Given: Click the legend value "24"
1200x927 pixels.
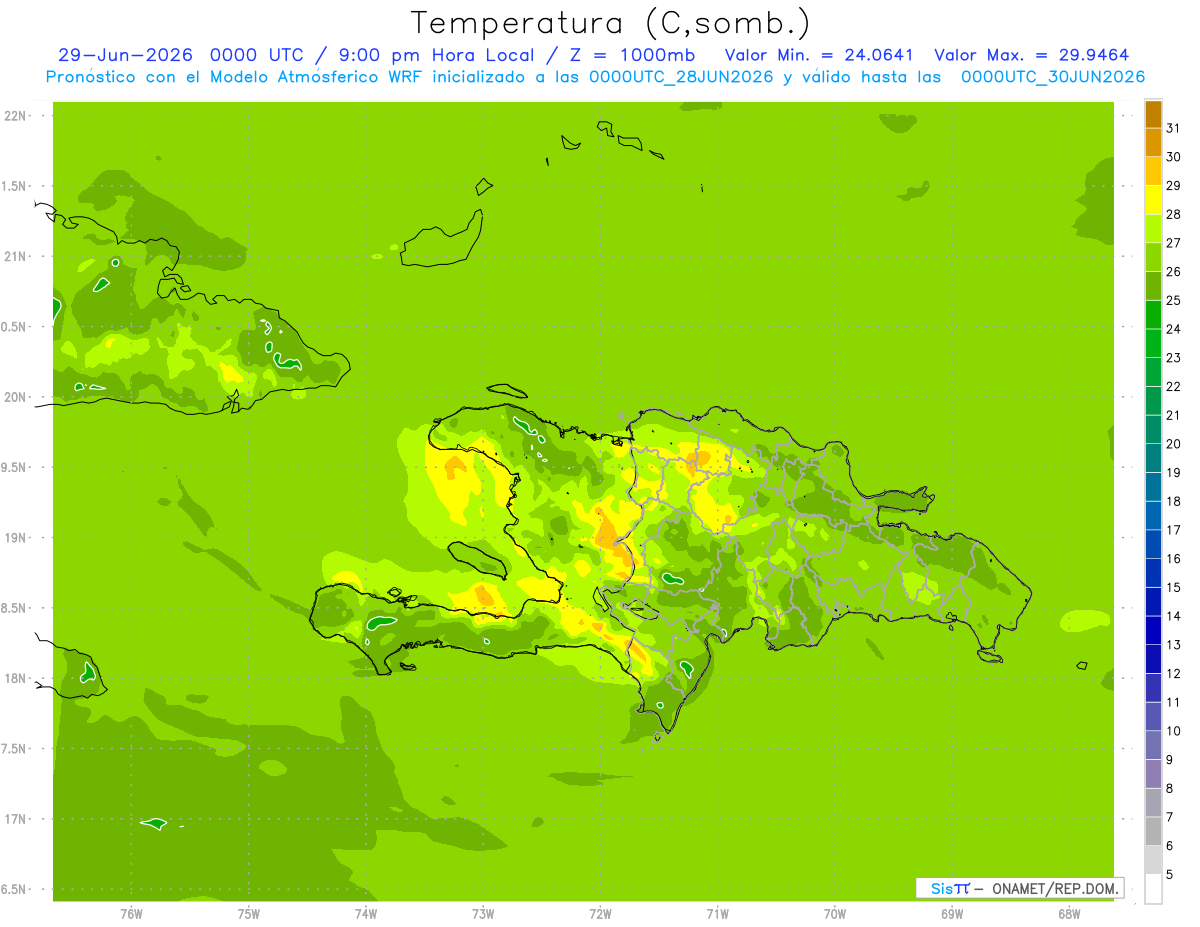Looking at the screenshot, I should (x=1173, y=329).
